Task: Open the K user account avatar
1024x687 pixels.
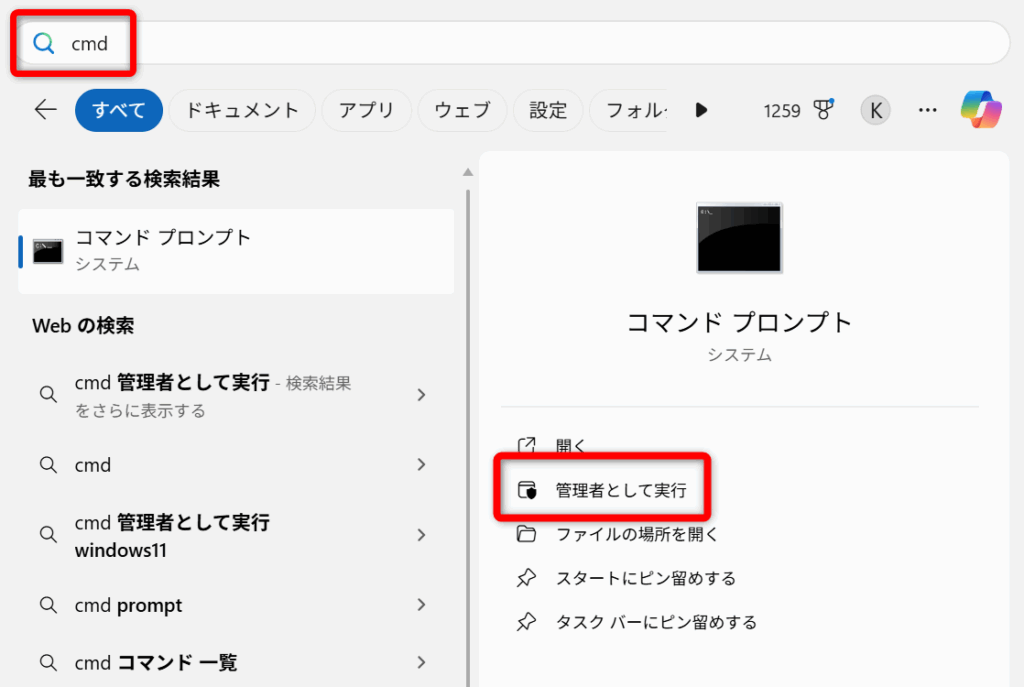Action: pos(875,110)
